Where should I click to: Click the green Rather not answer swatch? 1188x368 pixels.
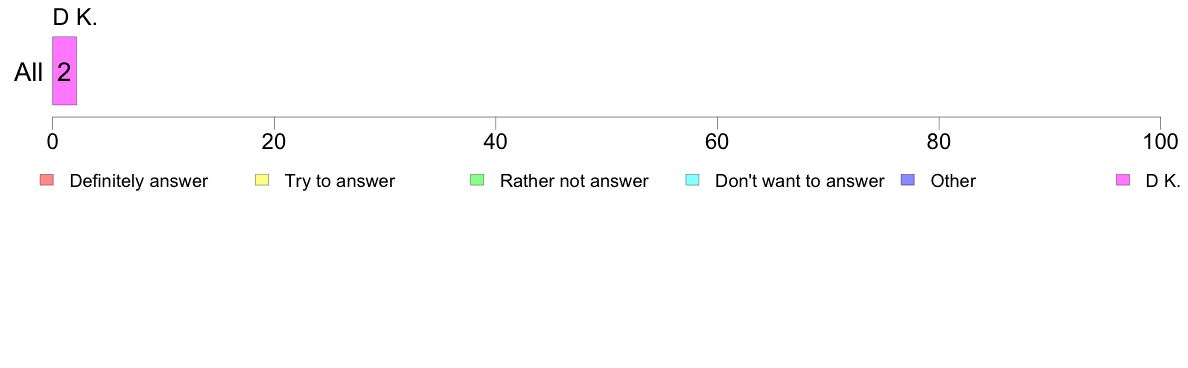point(477,180)
